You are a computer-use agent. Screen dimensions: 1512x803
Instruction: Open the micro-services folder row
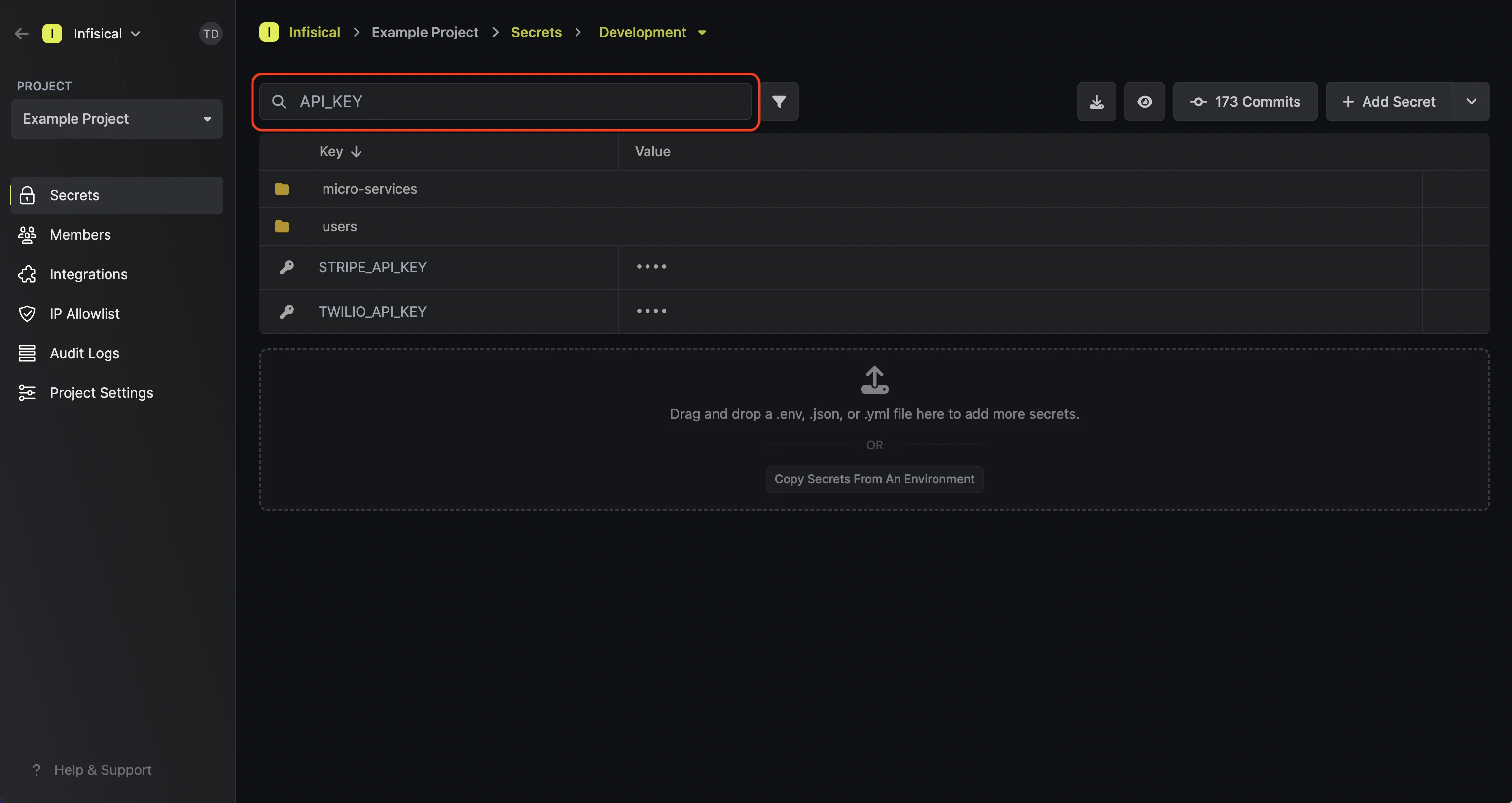click(874, 189)
